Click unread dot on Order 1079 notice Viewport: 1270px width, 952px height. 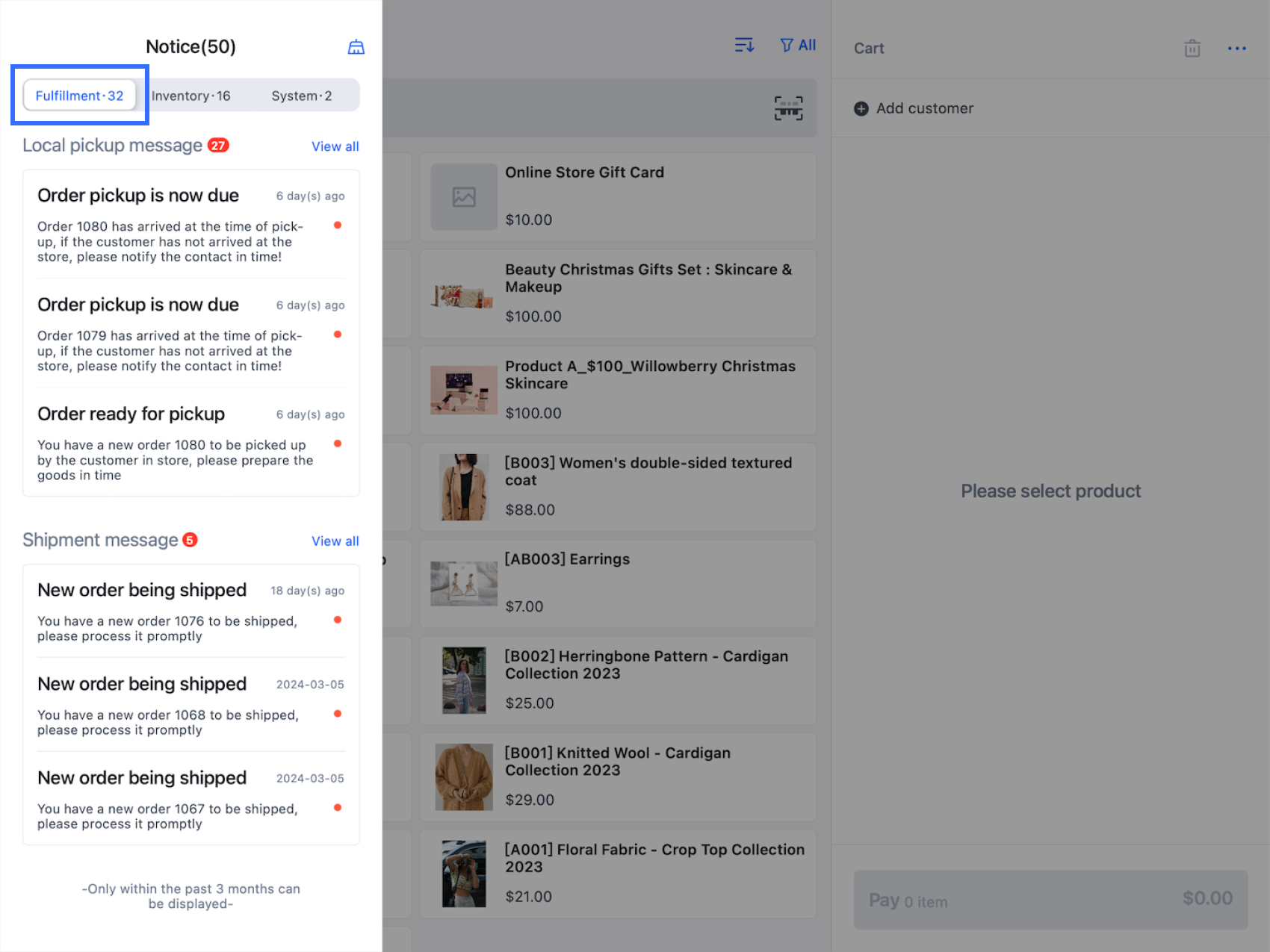(338, 335)
